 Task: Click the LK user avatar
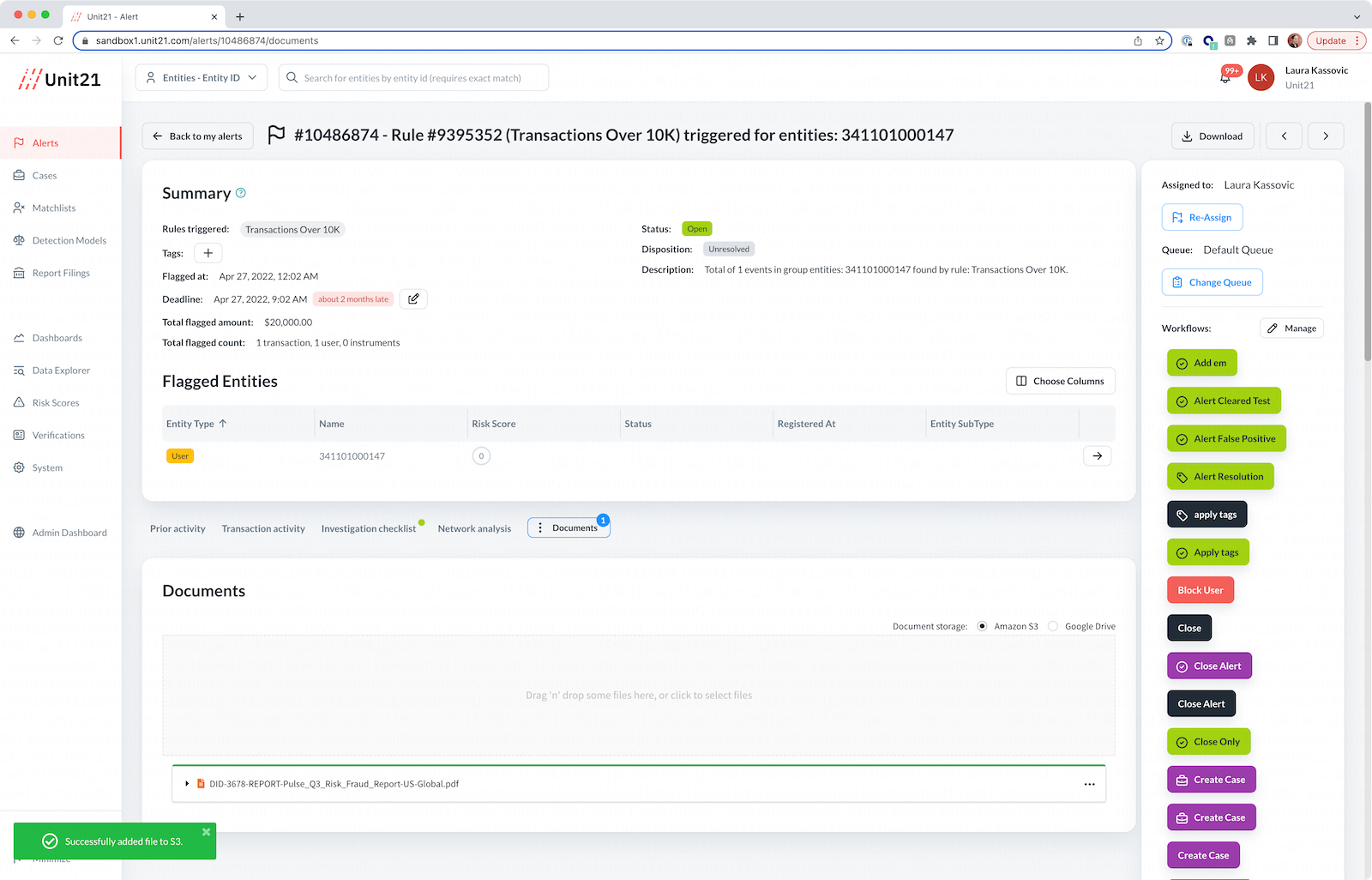point(1261,77)
